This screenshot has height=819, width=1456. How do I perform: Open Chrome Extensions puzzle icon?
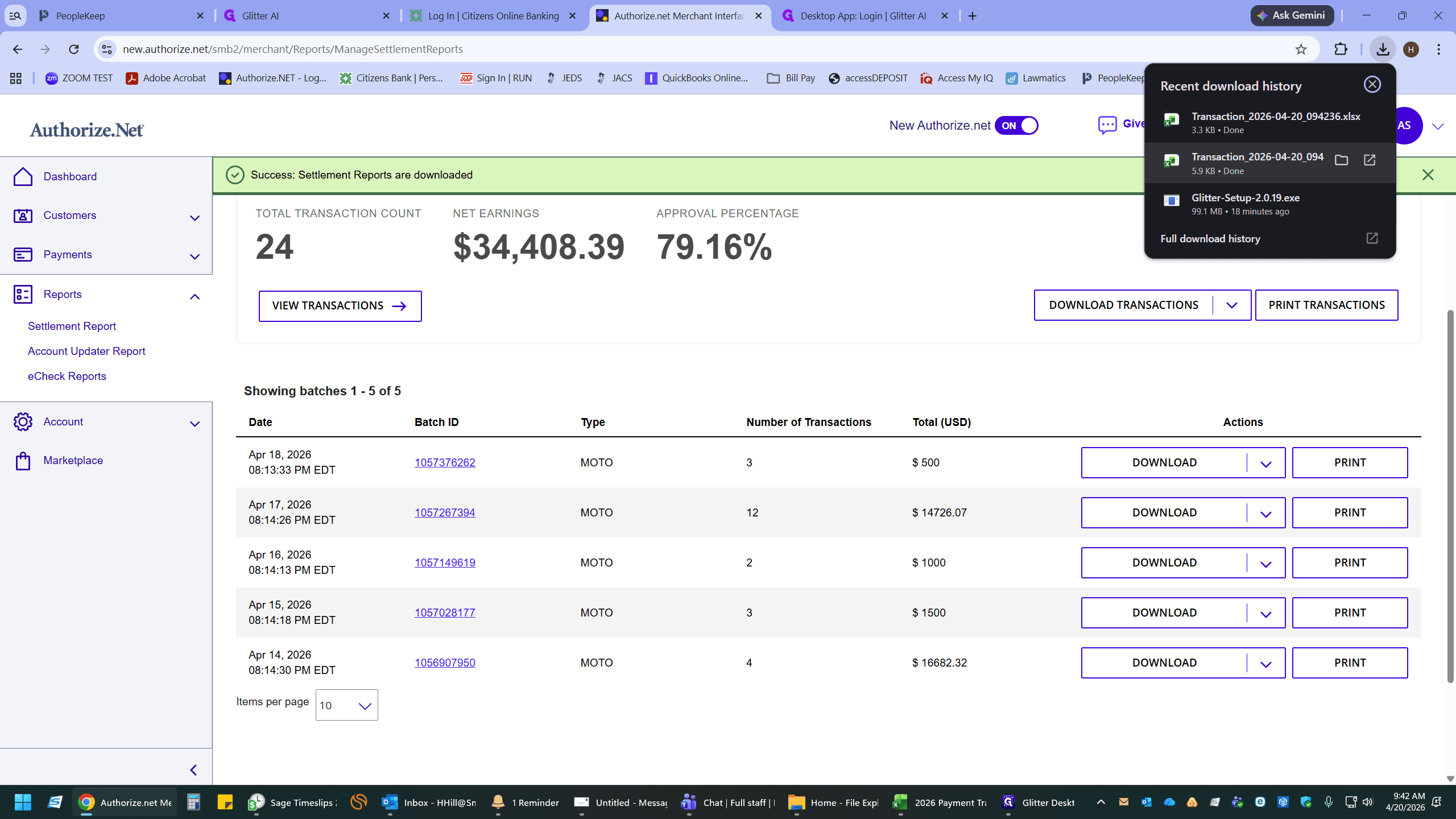pyautogui.click(x=1341, y=49)
